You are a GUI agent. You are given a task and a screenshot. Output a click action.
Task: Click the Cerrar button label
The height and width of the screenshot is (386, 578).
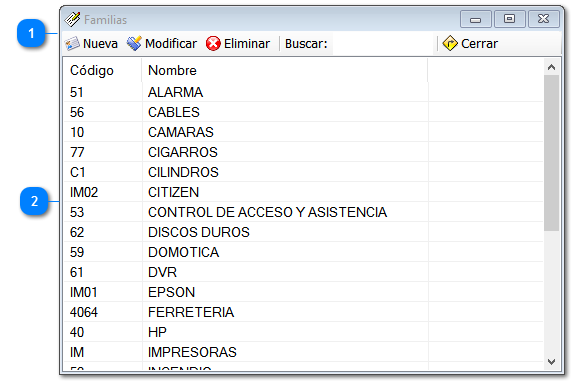pos(479,44)
